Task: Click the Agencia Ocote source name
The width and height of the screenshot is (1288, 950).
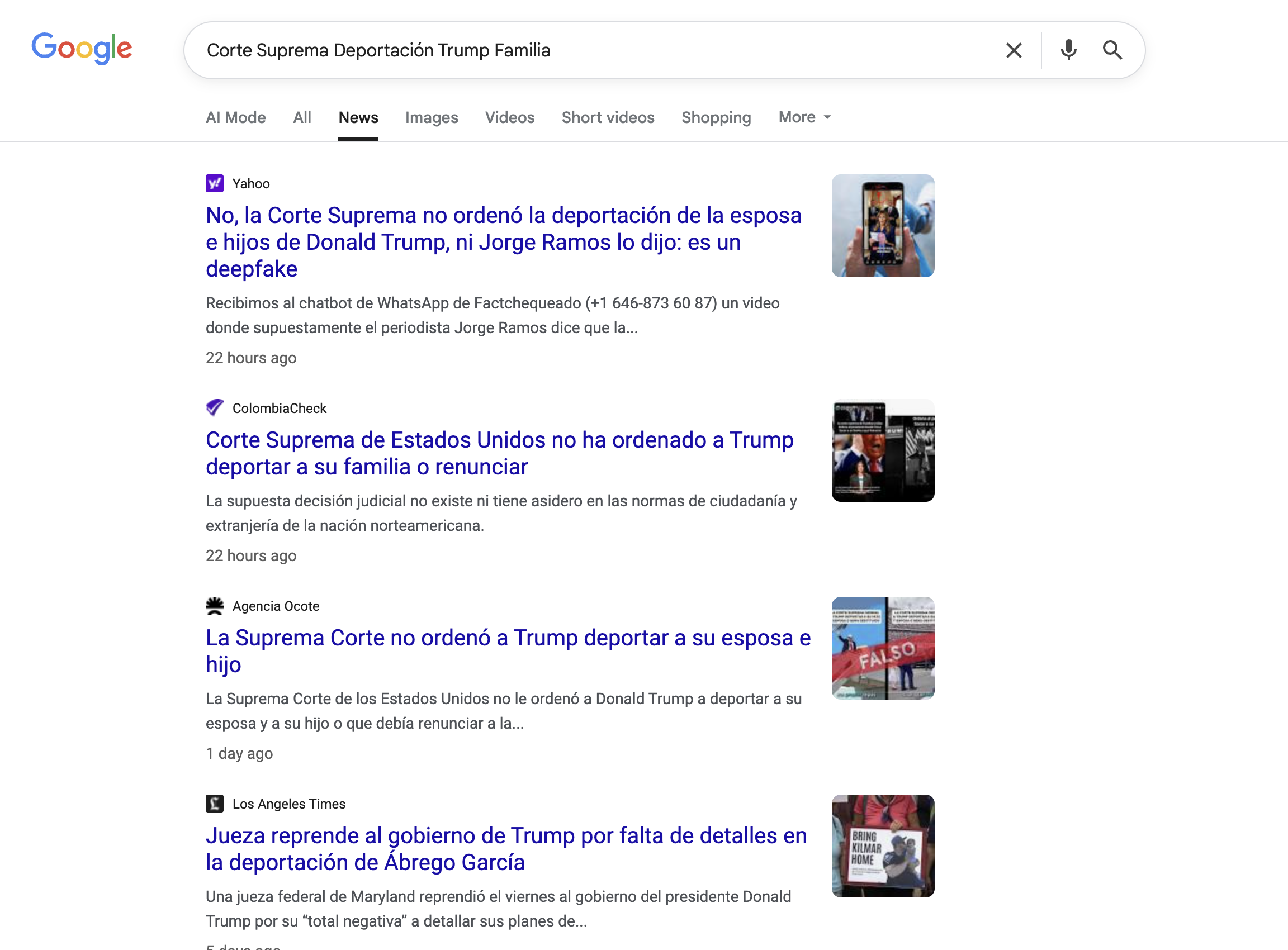Action: 276,606
